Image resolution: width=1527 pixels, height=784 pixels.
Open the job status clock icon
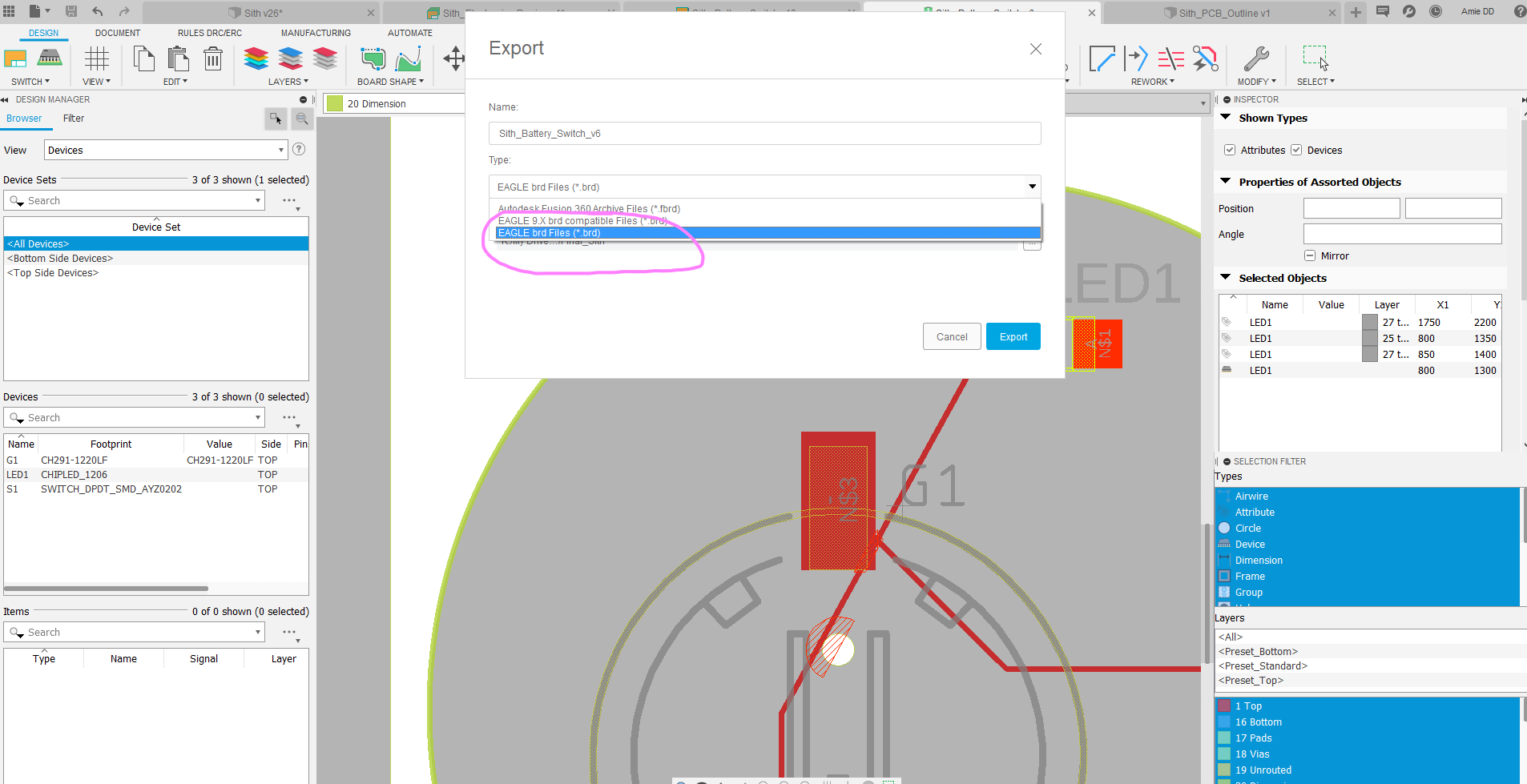[x=1436, y=12]
